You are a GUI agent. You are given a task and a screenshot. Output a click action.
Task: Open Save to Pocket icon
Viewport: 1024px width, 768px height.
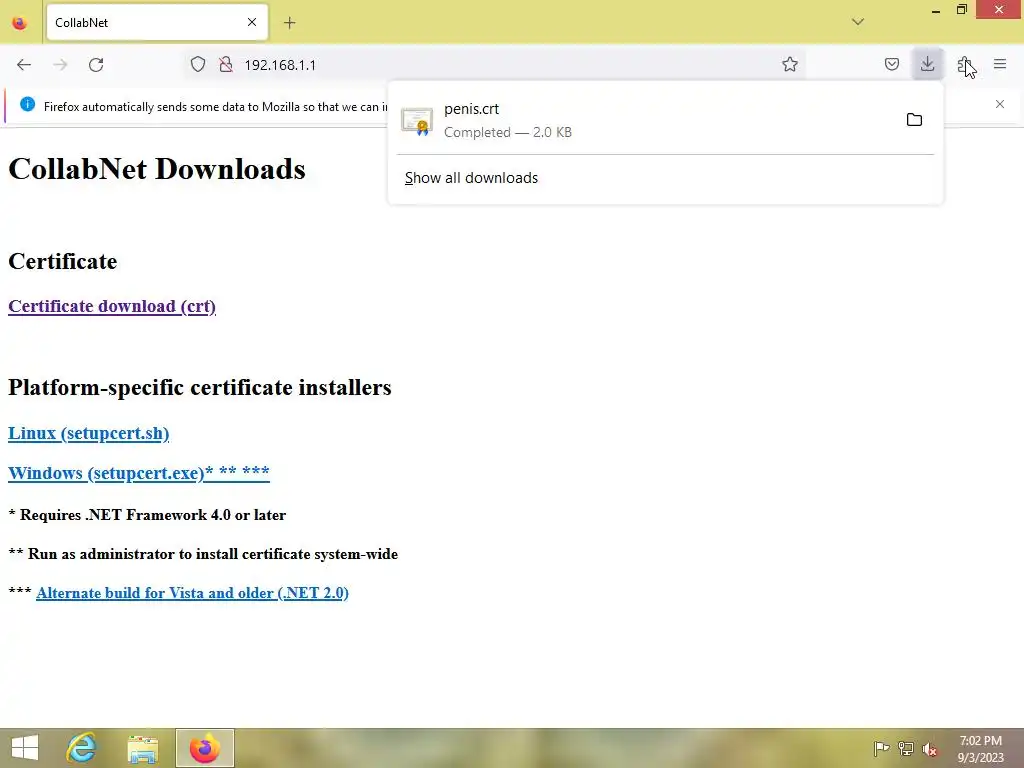tap(891, 64)
